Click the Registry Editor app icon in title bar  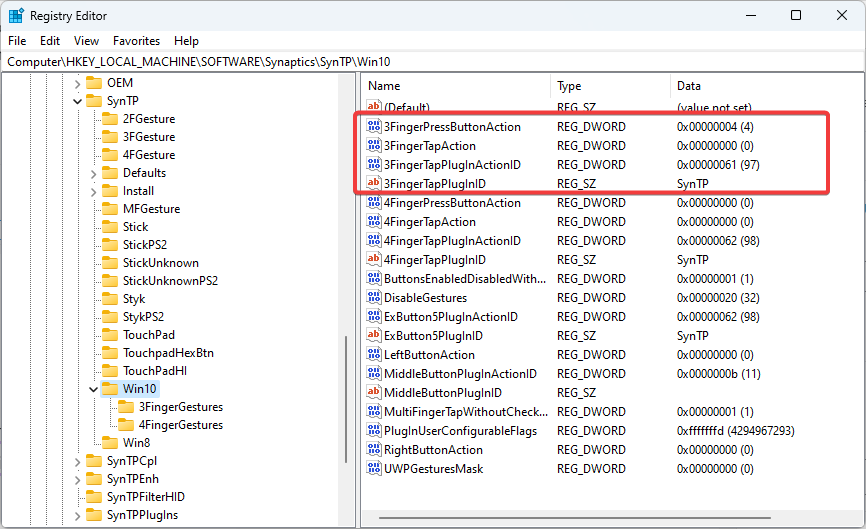pos(16,15)
